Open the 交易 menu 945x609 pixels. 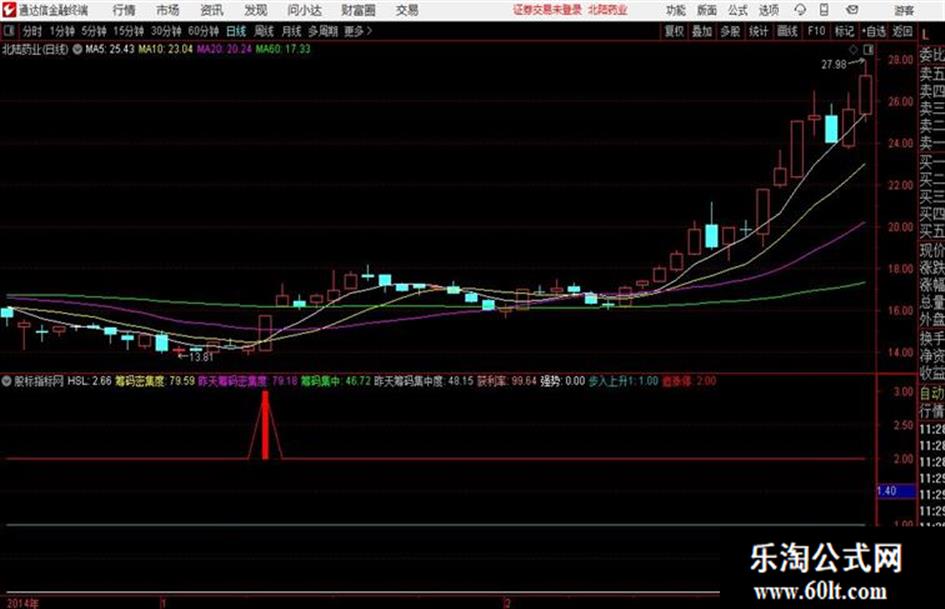(x=407, y=10)
